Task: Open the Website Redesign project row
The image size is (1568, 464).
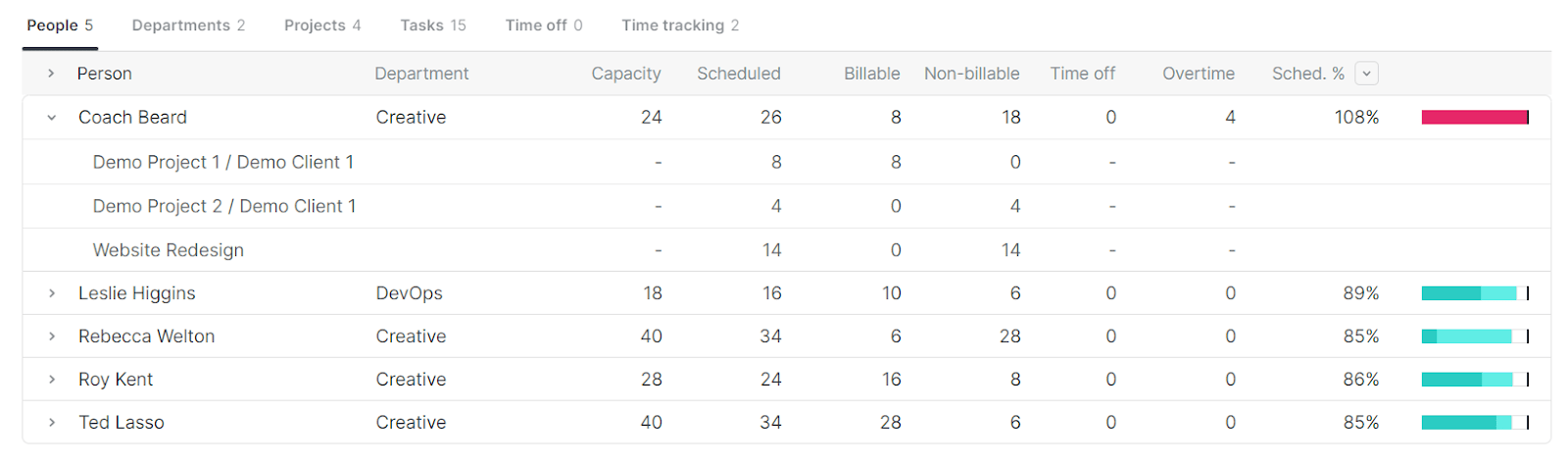Action: point(169,250)
